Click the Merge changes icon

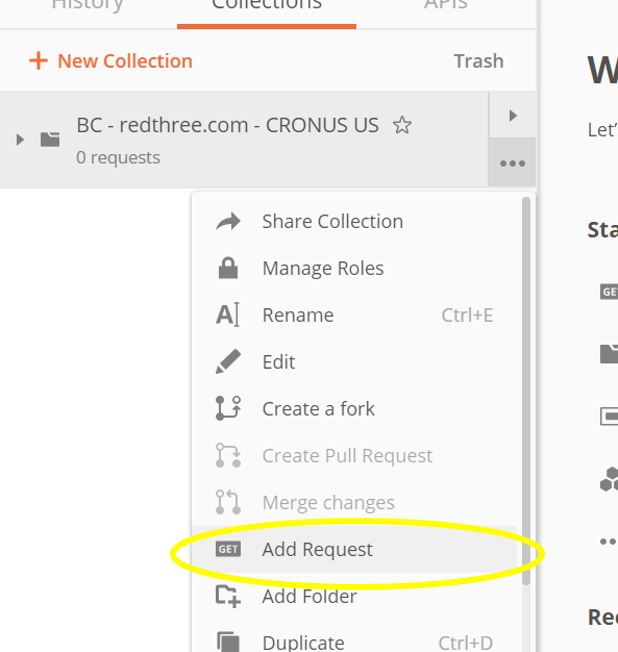228,502
